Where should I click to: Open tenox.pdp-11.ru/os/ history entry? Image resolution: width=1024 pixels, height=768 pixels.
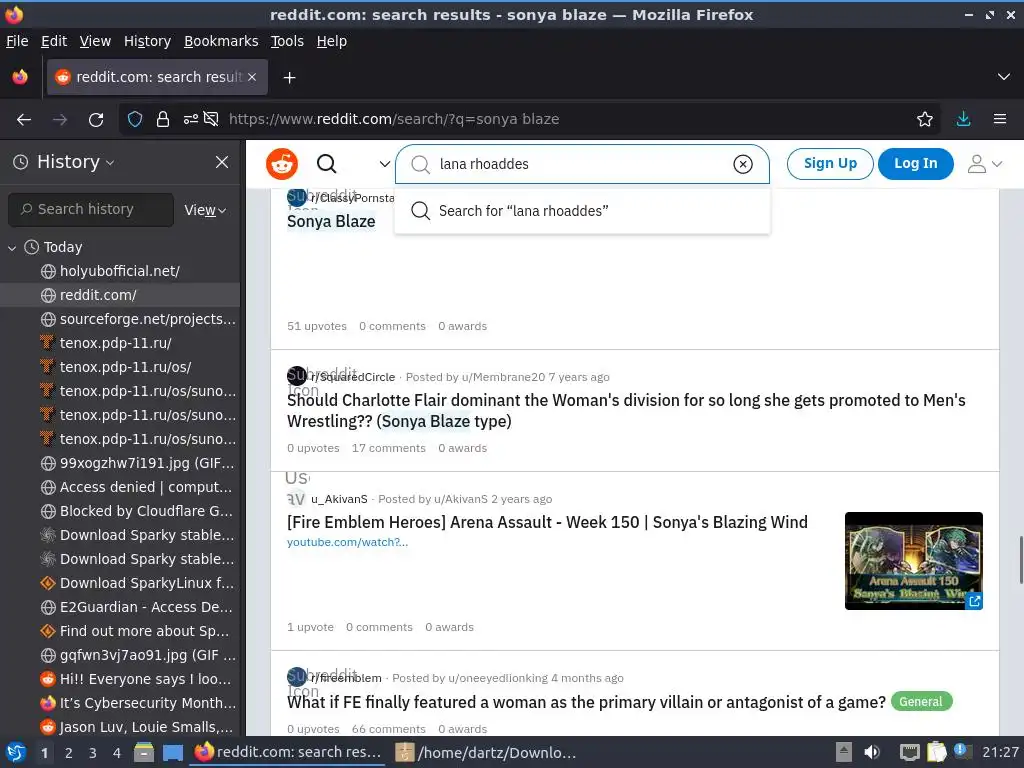pyautogui.click(x=120, y=367)
